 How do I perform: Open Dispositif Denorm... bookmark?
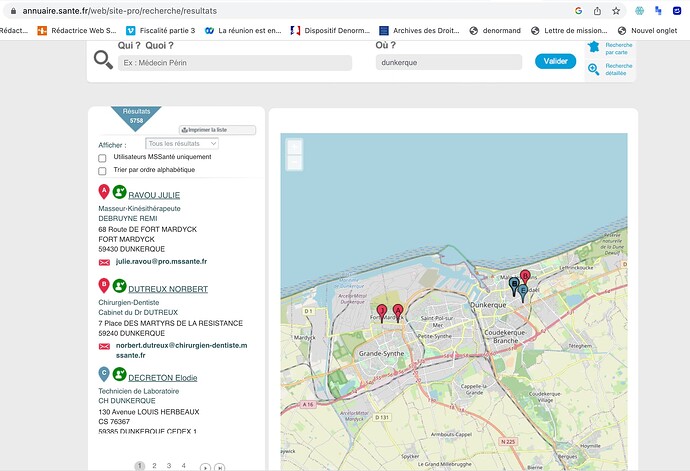point(330,30)
